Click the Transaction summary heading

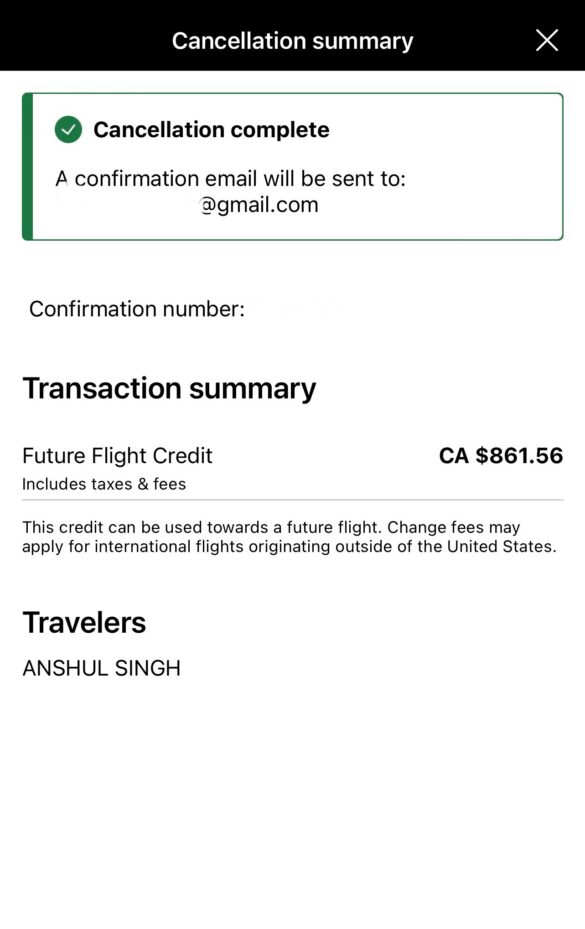pos(170,388)
